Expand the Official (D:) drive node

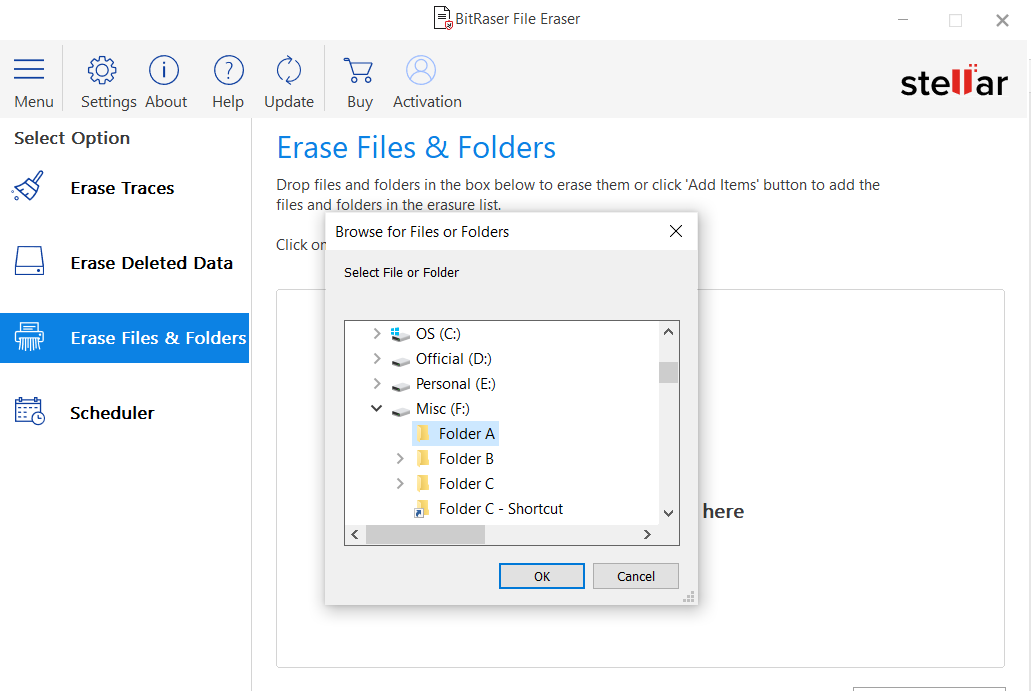(377, 359)
